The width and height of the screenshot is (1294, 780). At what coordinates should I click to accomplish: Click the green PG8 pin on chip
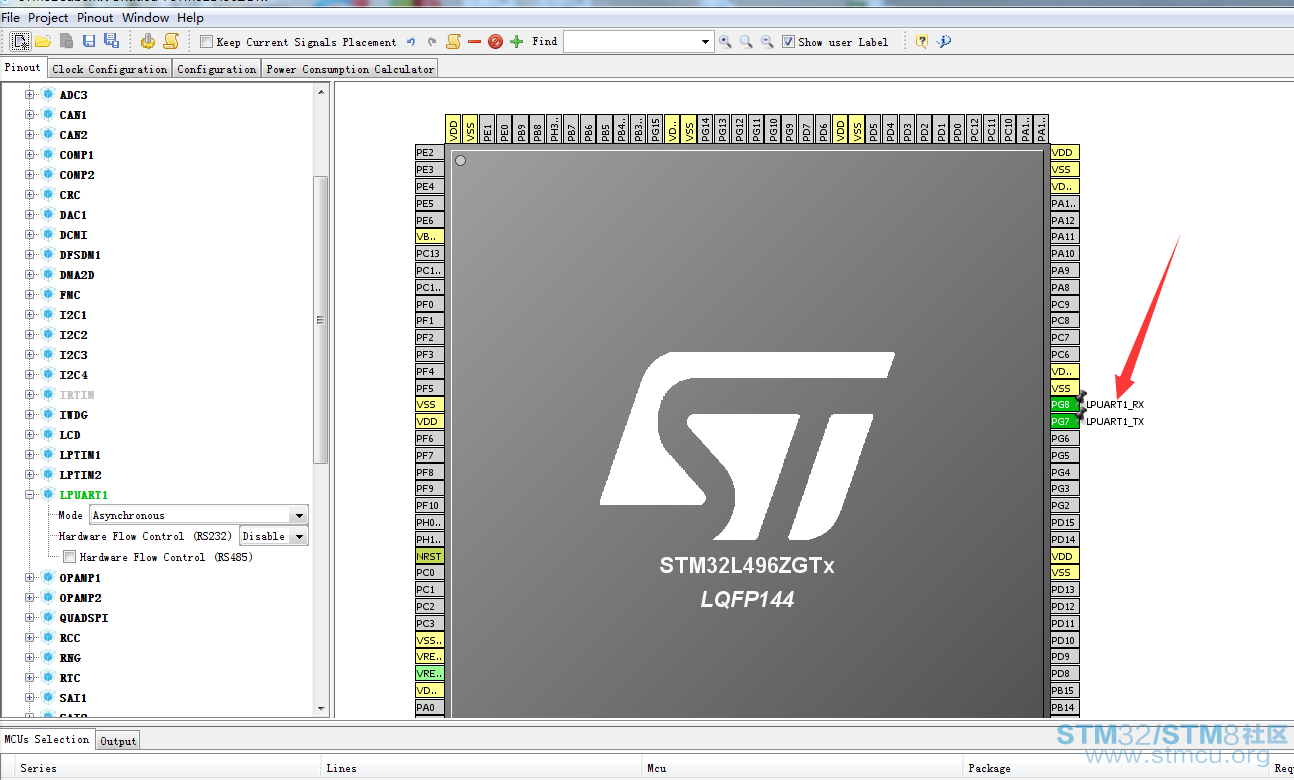[x=1064, y=405]
